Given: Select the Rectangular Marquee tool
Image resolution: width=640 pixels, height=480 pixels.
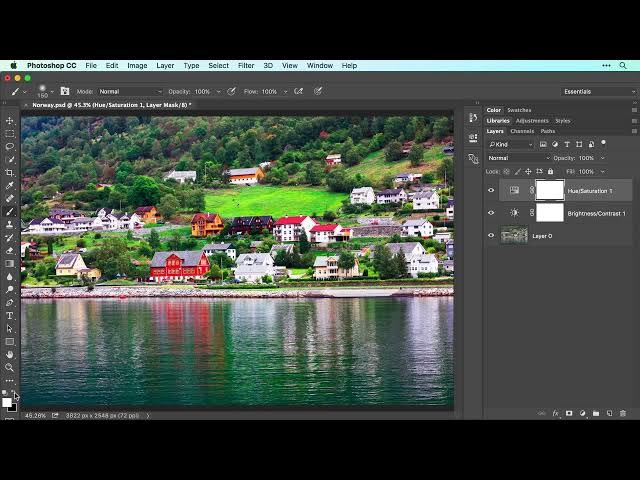Looking at the screenshot, I should point(10,134).
